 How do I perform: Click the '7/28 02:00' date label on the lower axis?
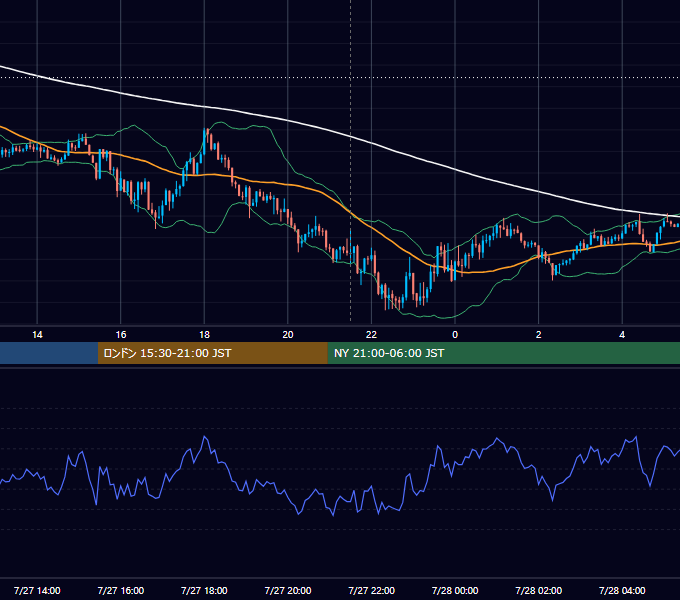point(539,590)
